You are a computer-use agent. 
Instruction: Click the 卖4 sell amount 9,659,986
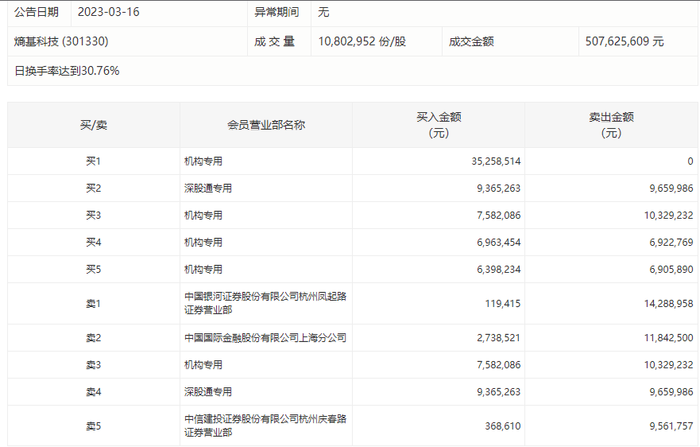(671, 392)
